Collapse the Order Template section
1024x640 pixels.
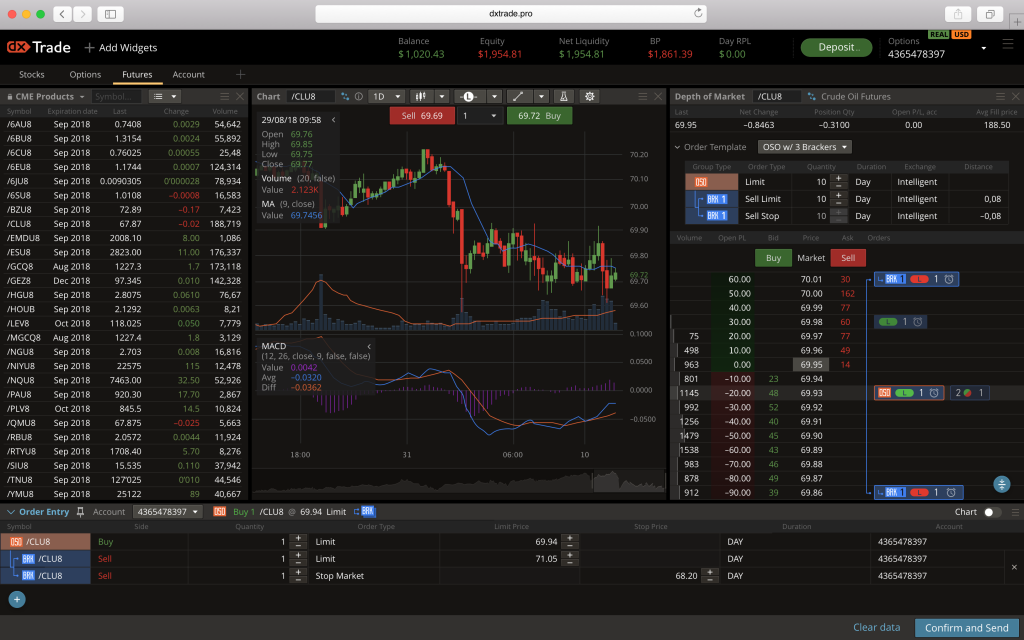[676, 147]
